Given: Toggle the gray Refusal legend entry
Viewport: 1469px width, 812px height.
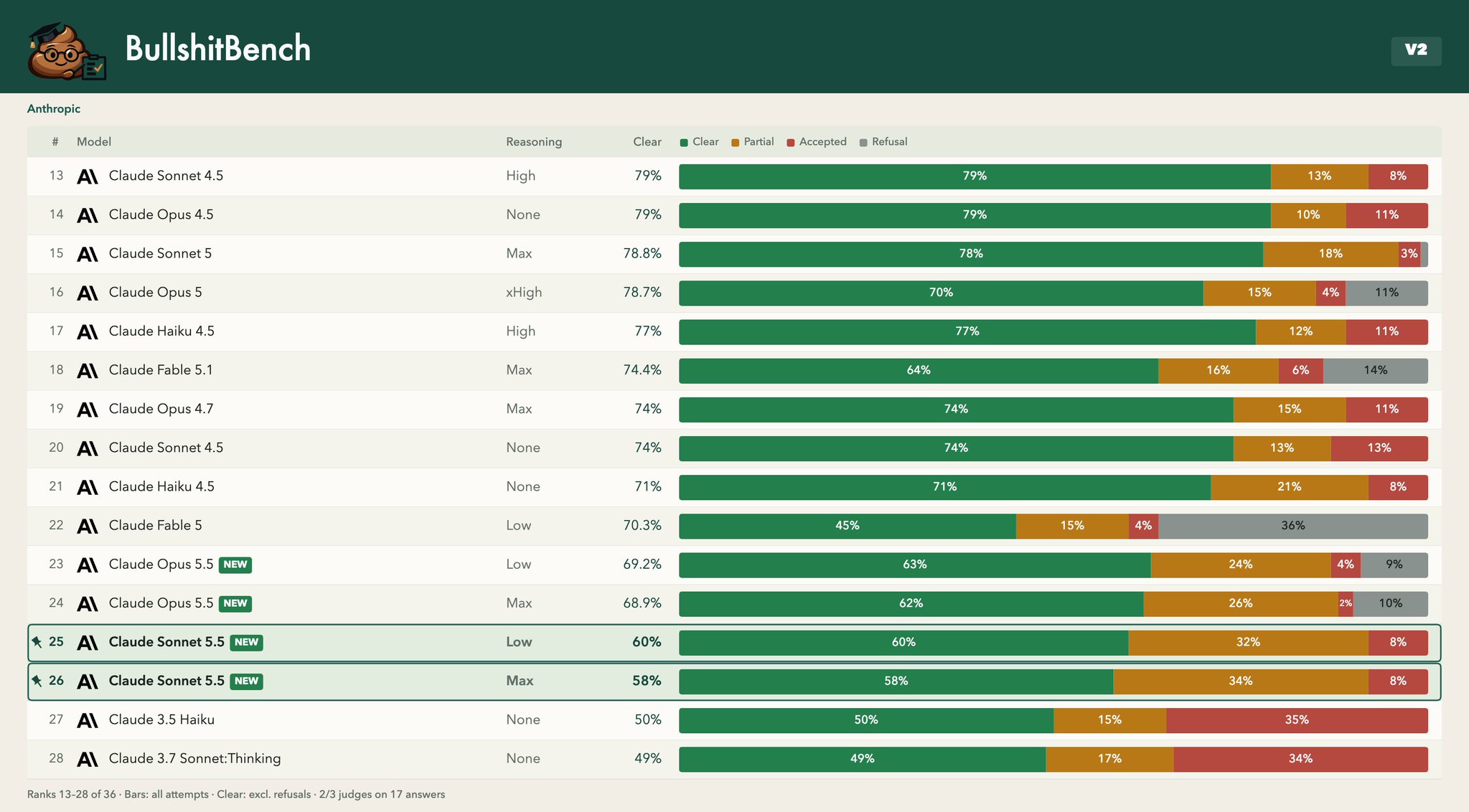Looking at the screenshot, I should click(883, 142).
